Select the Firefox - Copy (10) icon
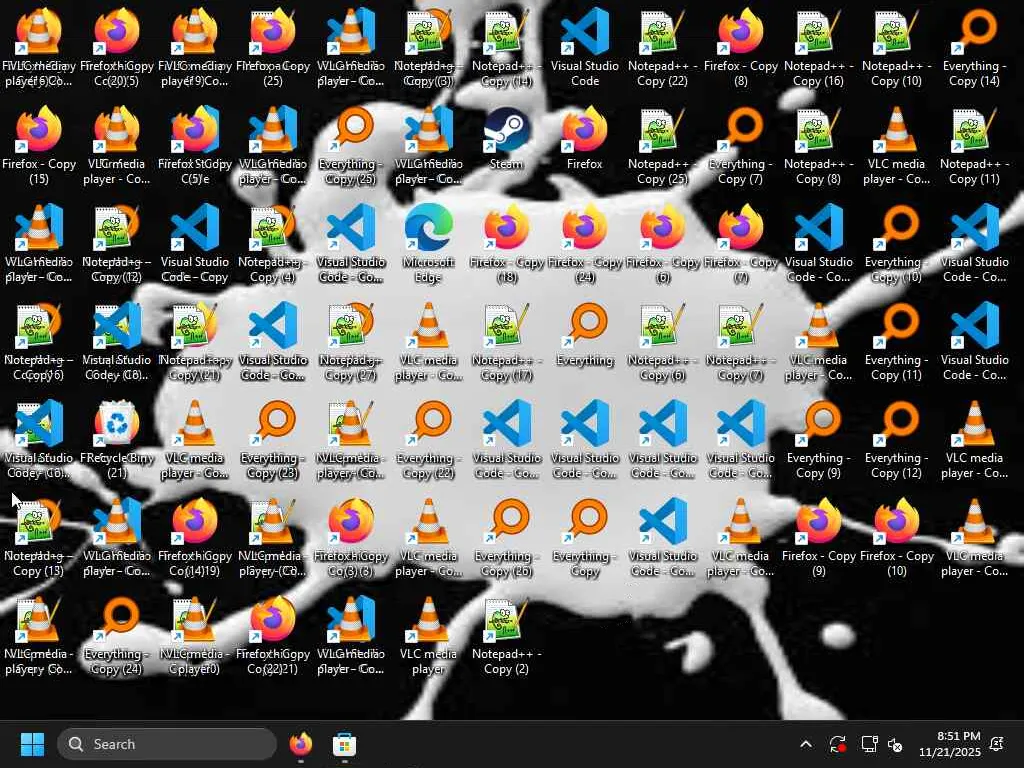This screenshot has height=768, width=1024. coord(897,538)
